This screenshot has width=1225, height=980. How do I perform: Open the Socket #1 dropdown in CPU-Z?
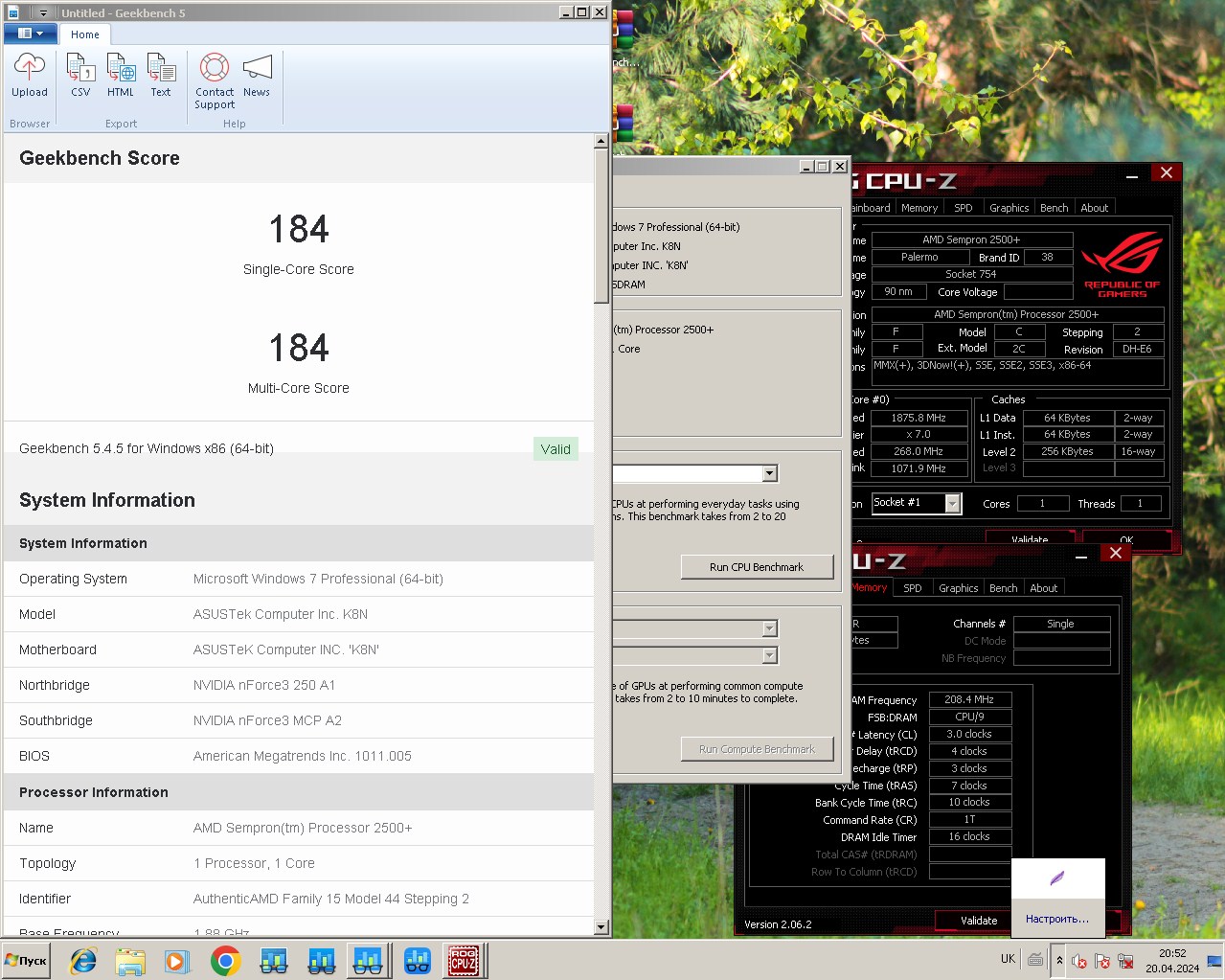coord(952,503)
